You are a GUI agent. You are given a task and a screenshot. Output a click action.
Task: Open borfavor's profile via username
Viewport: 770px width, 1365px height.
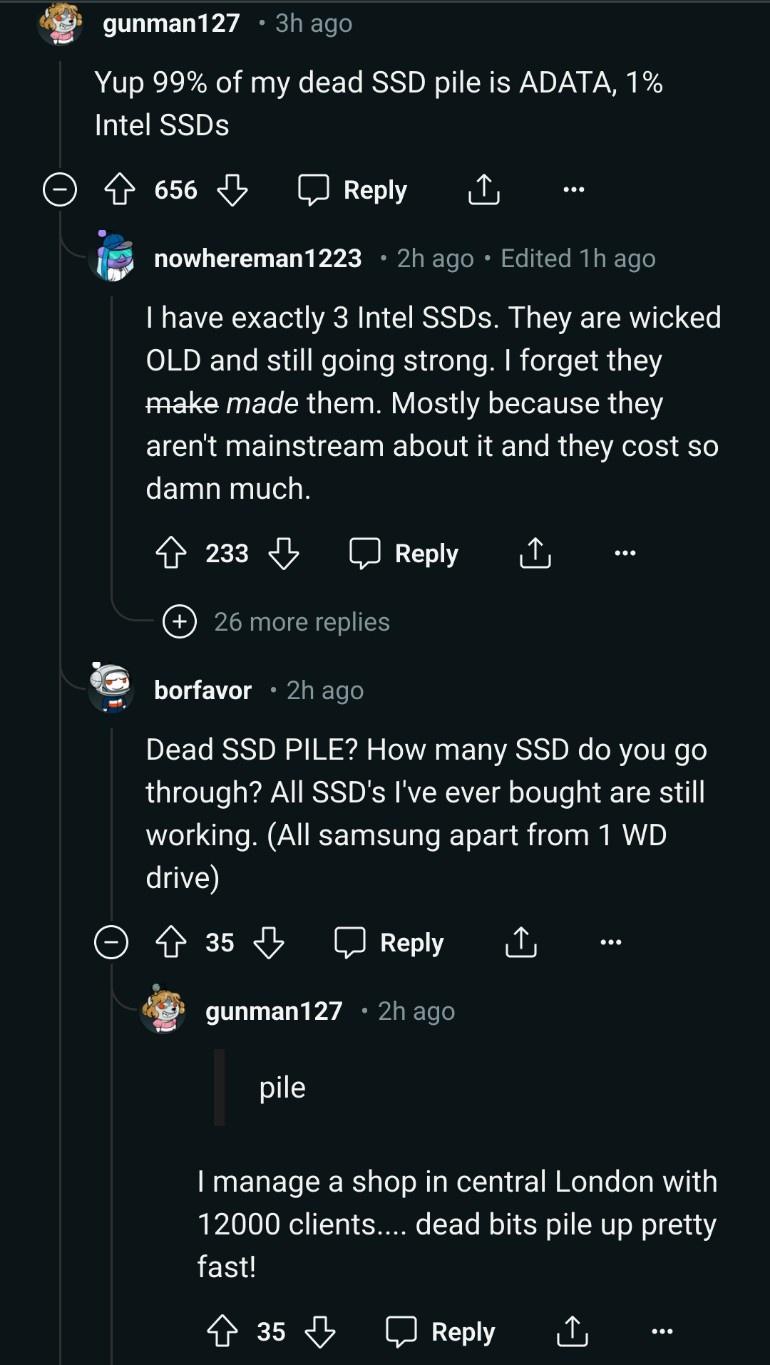tap(203, 690)
